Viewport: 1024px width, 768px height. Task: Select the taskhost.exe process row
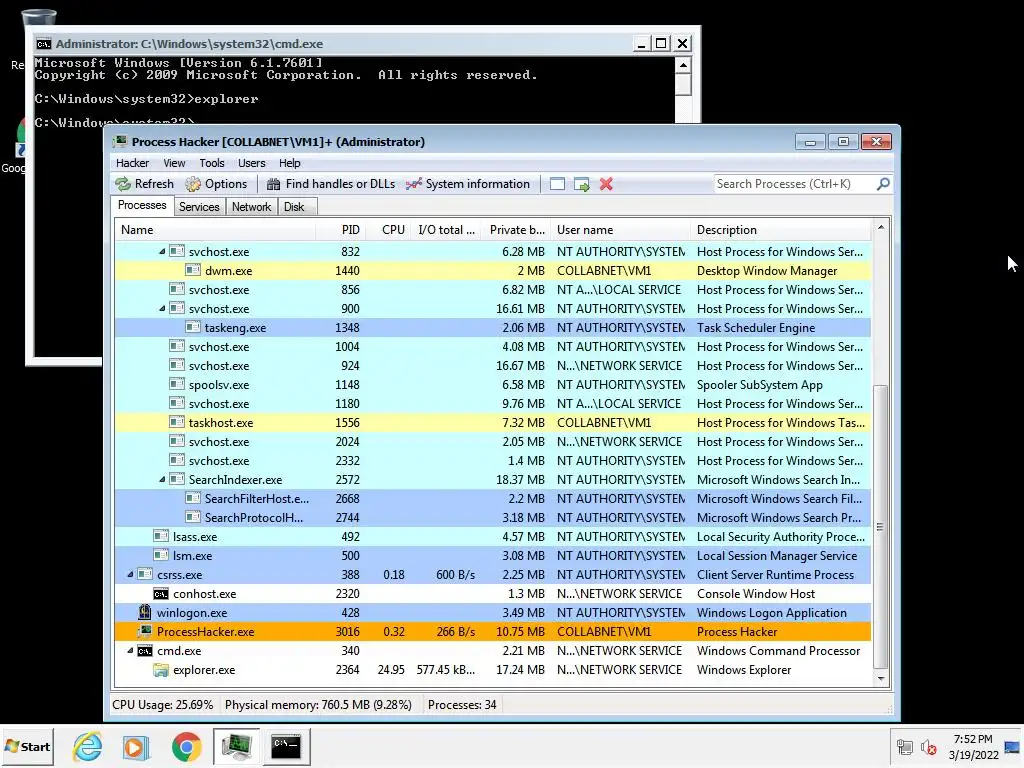(x=493, y=423)
